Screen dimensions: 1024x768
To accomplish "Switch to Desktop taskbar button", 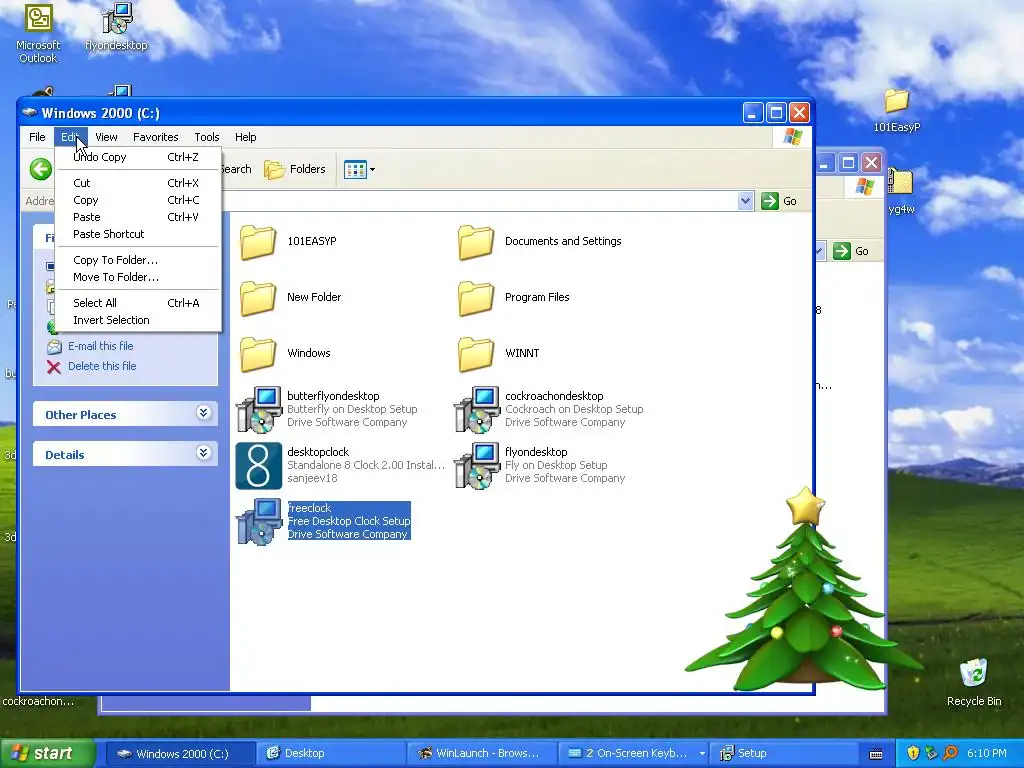I will point(330,754).
